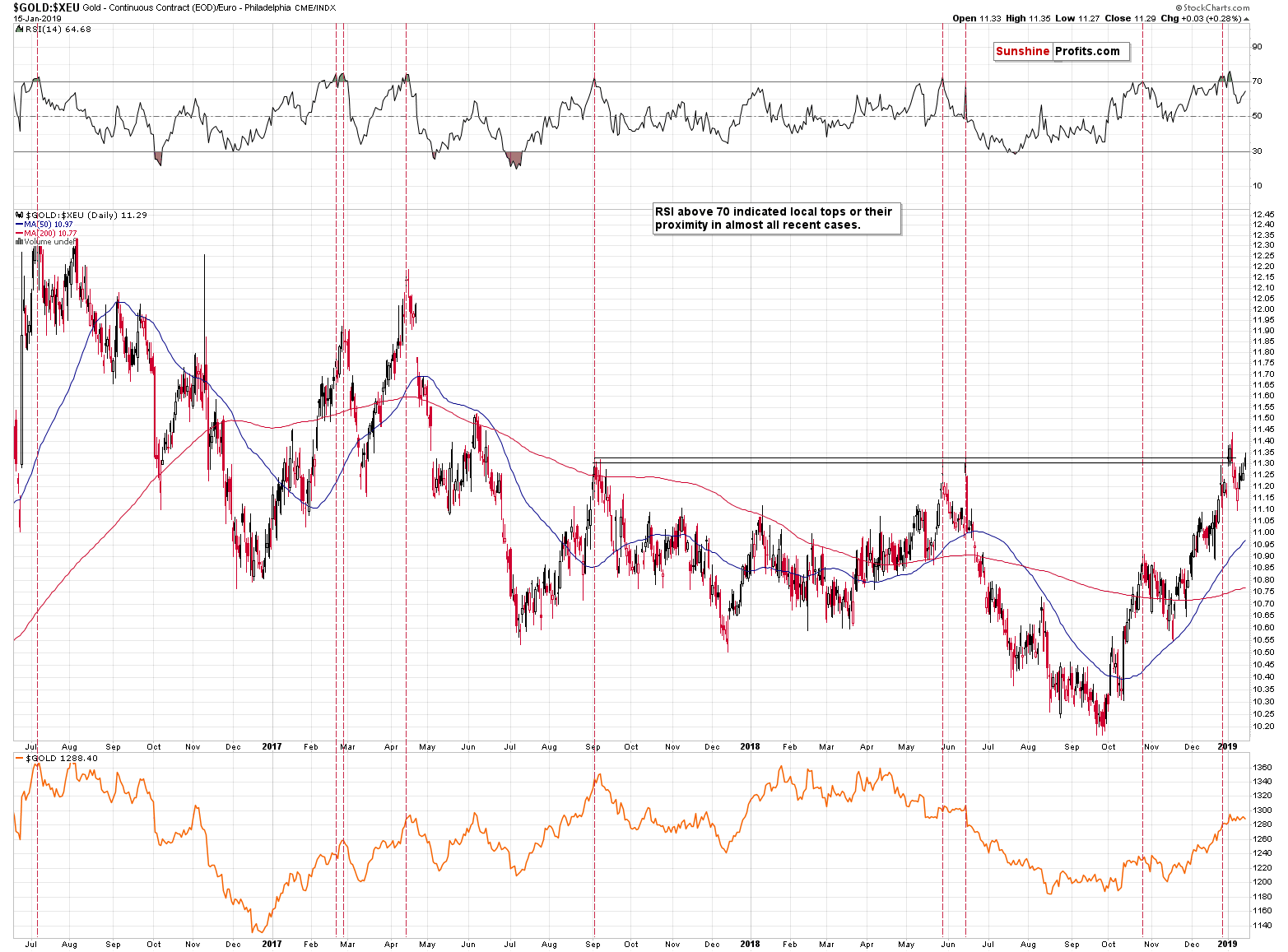The height and width of the screenshot is (952, 1288).
Task: Click the 10.50 price axis label
Action: pyautogui.click(x=1263, y=652)
